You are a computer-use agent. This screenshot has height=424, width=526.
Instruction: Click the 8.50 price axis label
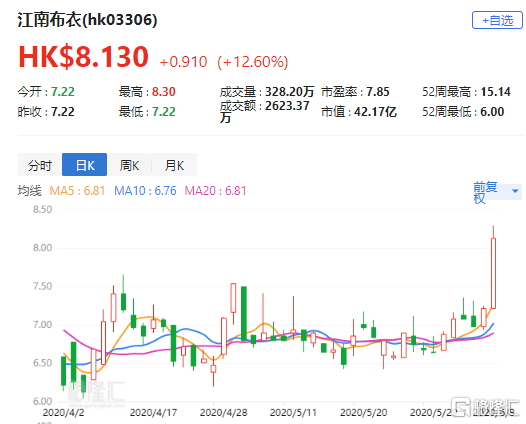coord(42,210)
